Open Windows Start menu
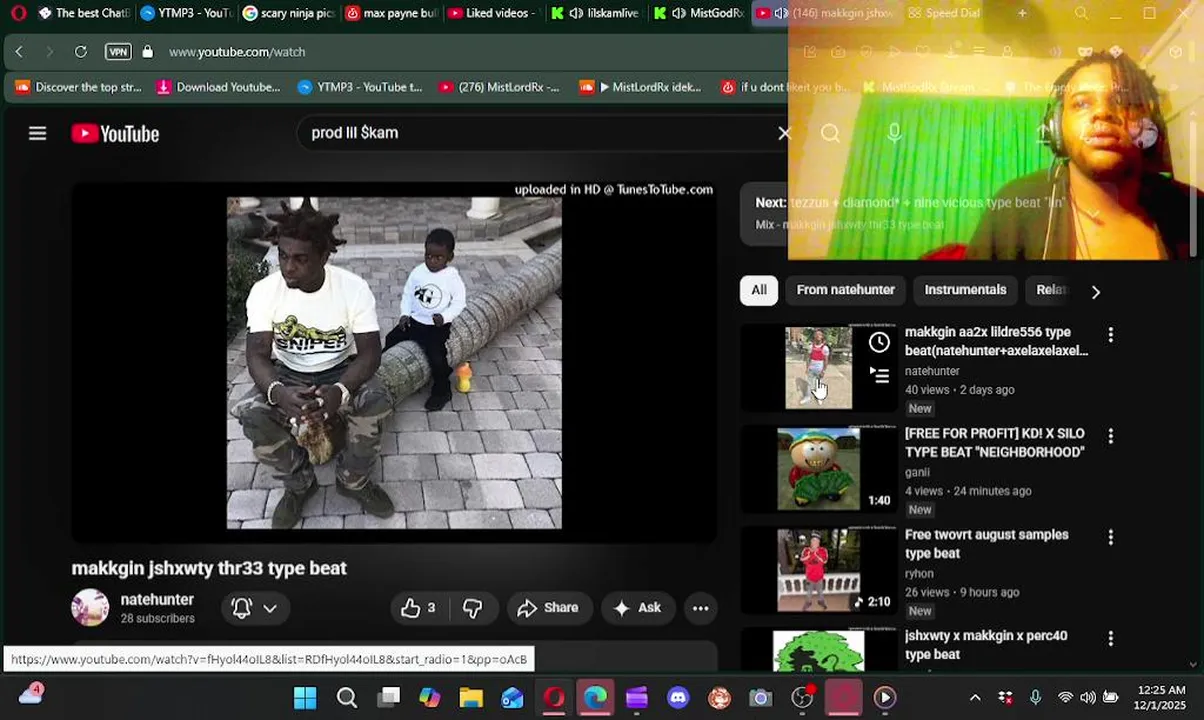 click(305, 697)
